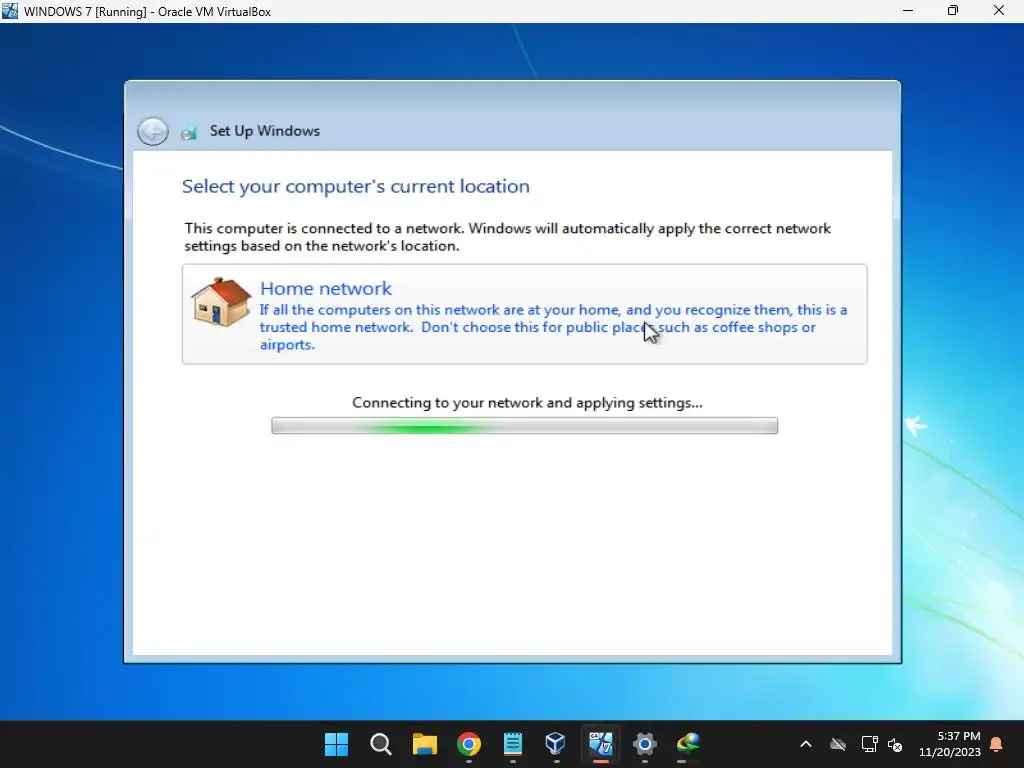Go back with the Set Up Windows back arrow

153,131
